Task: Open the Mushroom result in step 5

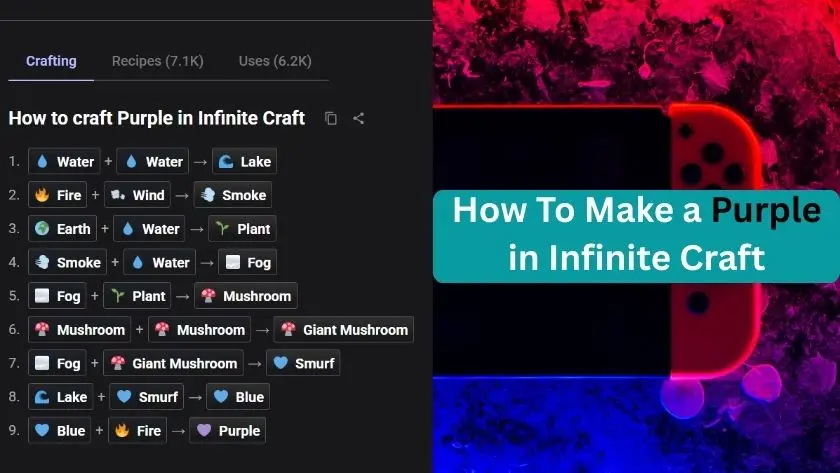Action: (x=246, y=296)
